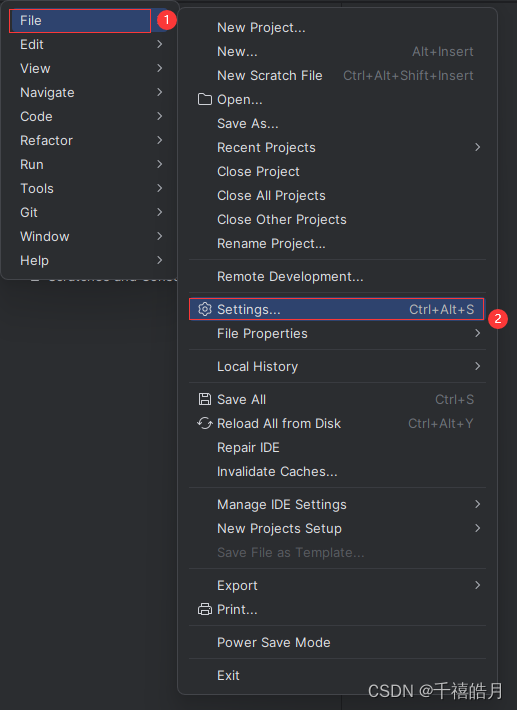The image size is (517, 710).
Task: Expand the Recent Projects submenu arrow
Action: (477, 147)
